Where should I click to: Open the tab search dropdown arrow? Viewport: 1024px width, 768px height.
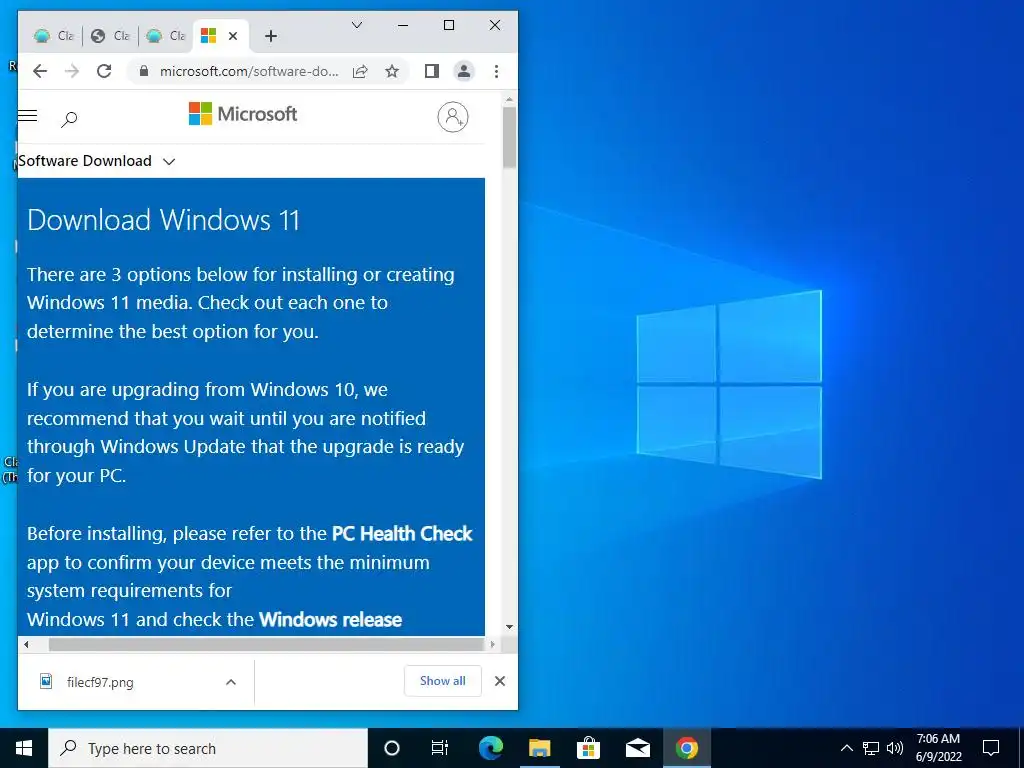coord(357,25)
